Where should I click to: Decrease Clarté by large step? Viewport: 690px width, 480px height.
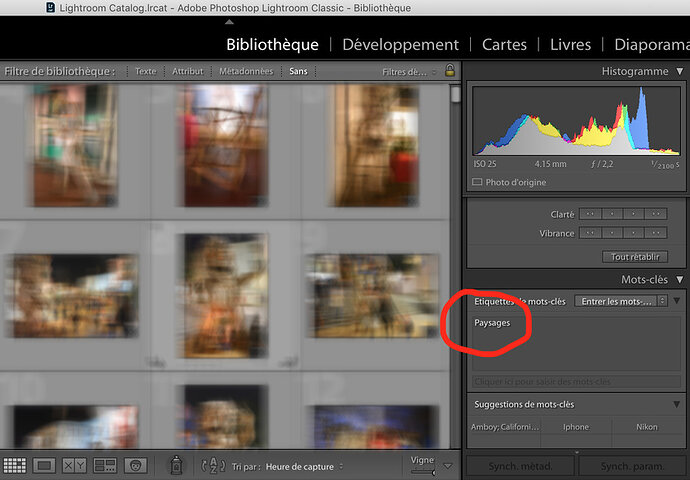click(590, 214)
